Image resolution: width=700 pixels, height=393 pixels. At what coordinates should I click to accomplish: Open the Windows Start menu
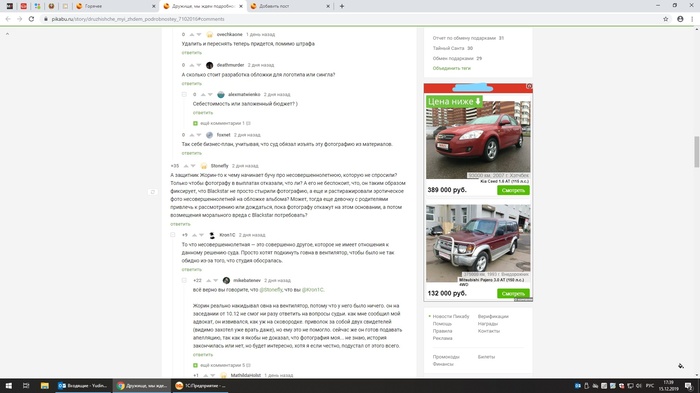[8, 386]
